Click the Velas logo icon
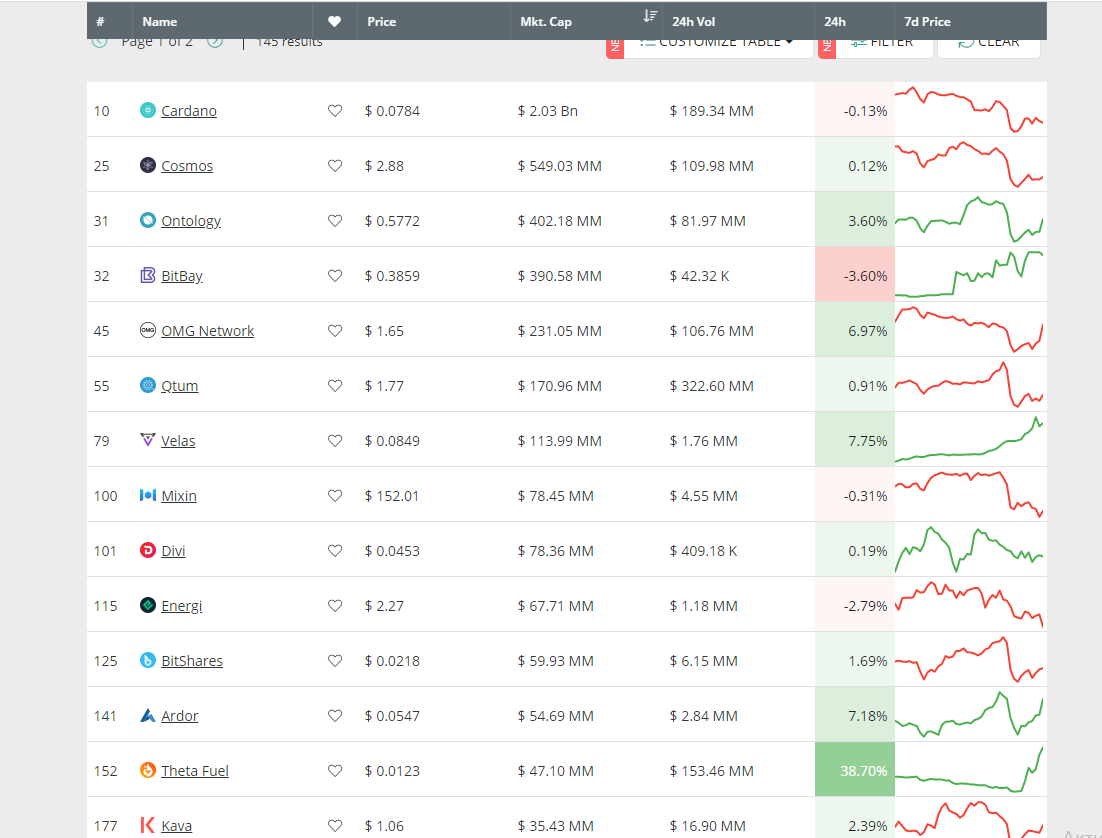This screenshot has width=1102, height=838. [x=148, y=440]
